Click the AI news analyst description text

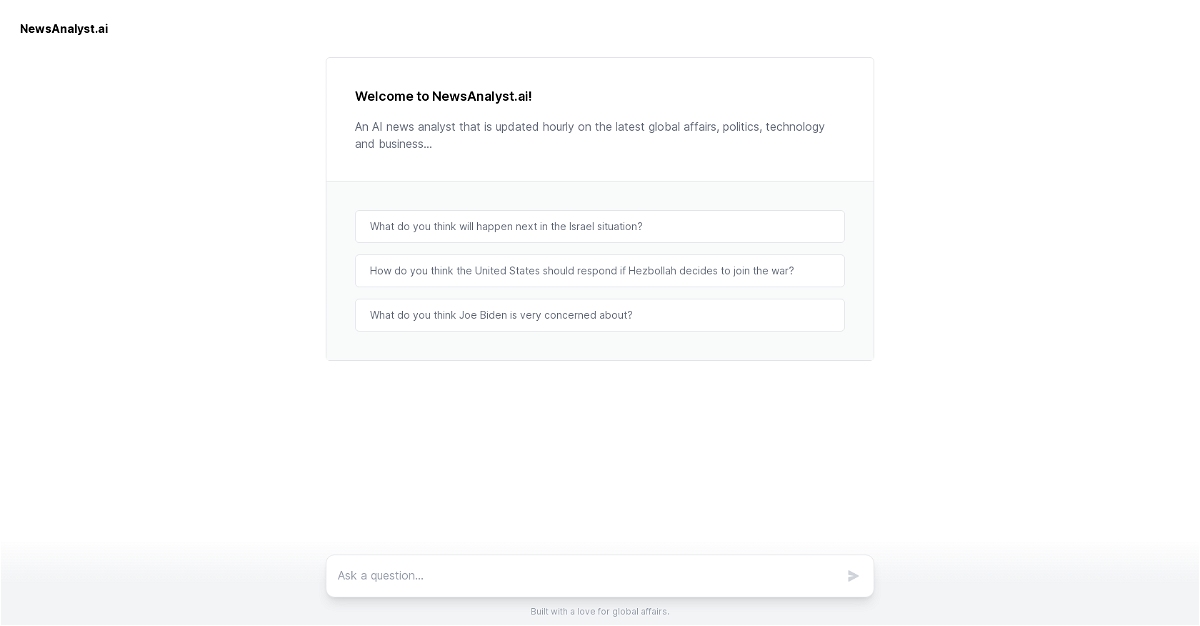point(590,135)
